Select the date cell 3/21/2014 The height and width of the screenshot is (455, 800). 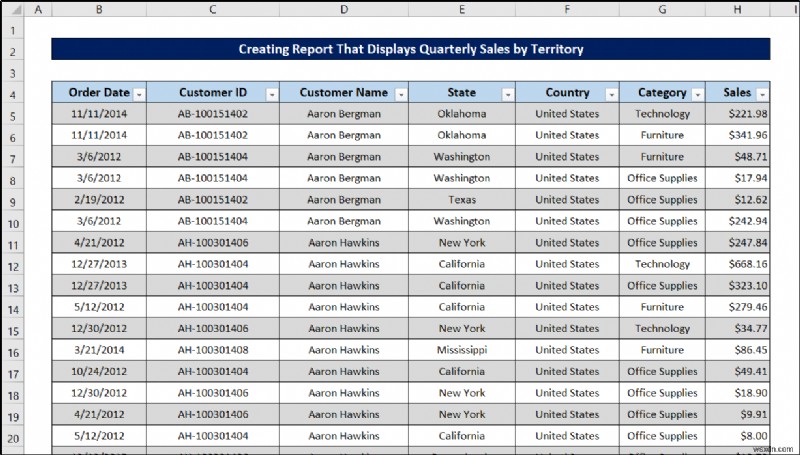(99, 350)
